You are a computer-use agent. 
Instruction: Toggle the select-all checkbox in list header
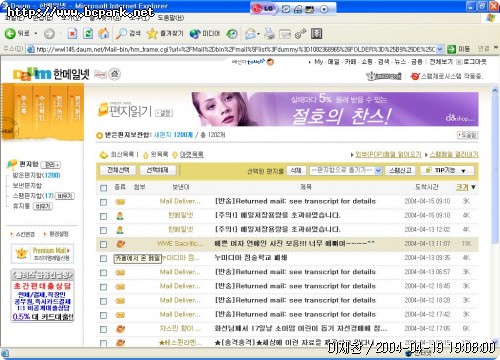click(103, 188)
